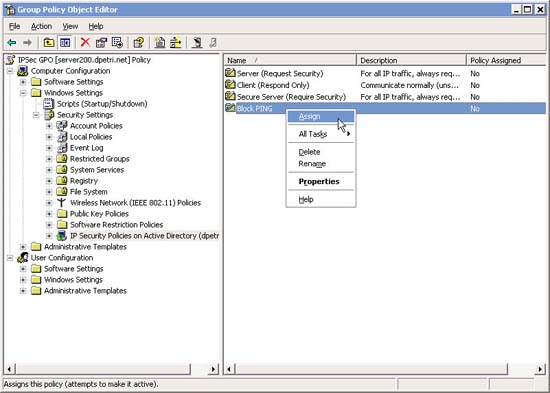
Task: Click the Server (Request Security) policy icon
Action: coord(230,73)
